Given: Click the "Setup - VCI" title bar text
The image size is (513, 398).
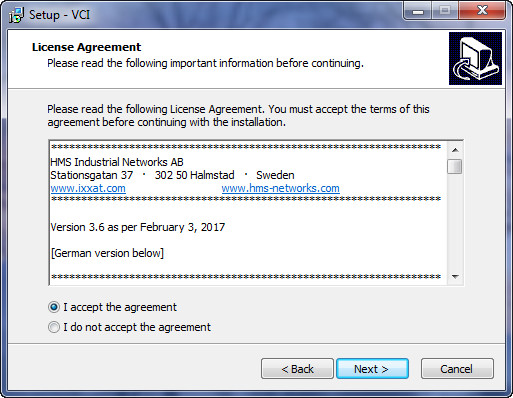Looking at the screenshot, I should (60, 15).
